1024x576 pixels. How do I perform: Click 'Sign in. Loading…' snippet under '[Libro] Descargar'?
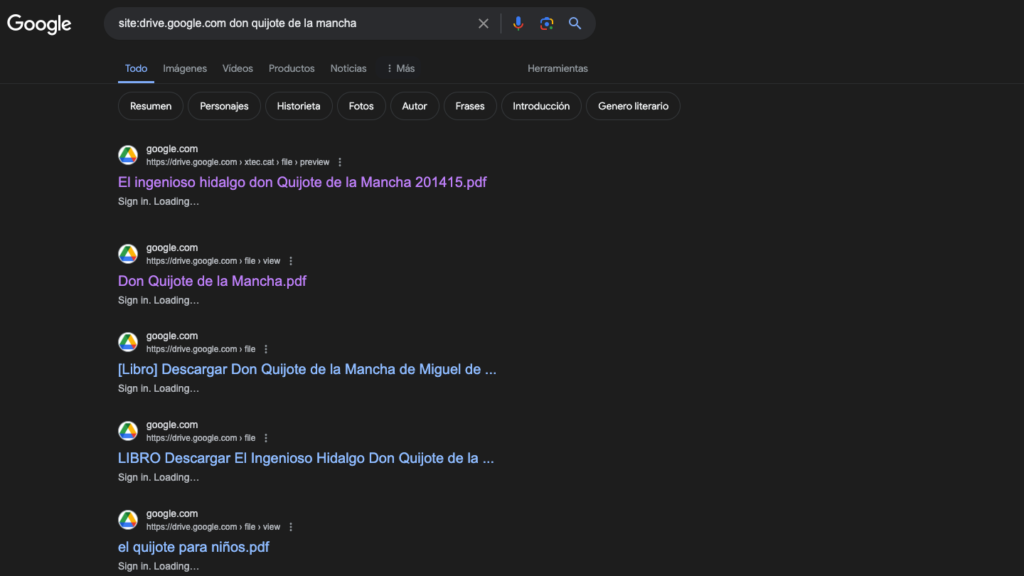(159, 389)
